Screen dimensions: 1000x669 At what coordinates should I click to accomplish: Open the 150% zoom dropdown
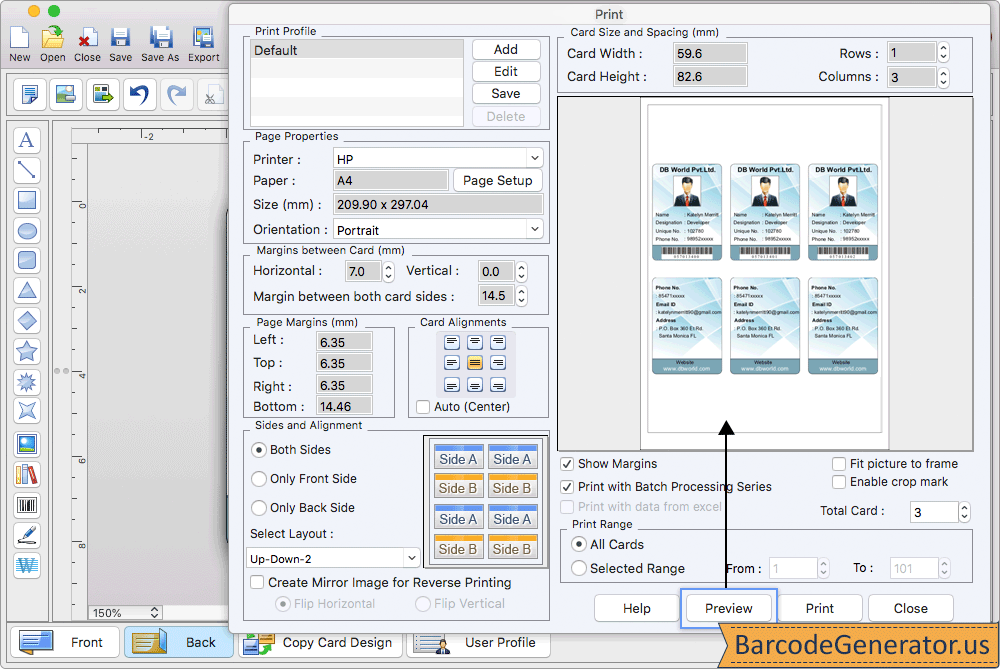[x=124, y=612]
